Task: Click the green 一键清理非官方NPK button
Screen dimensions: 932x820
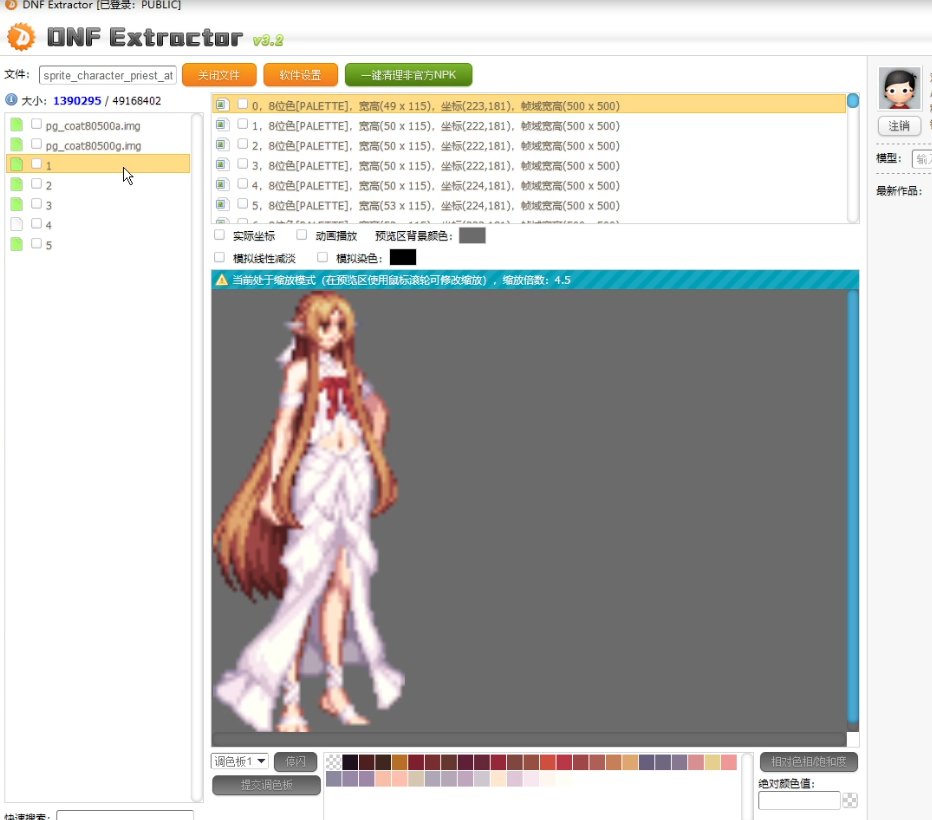Action: tap(409, 75)
